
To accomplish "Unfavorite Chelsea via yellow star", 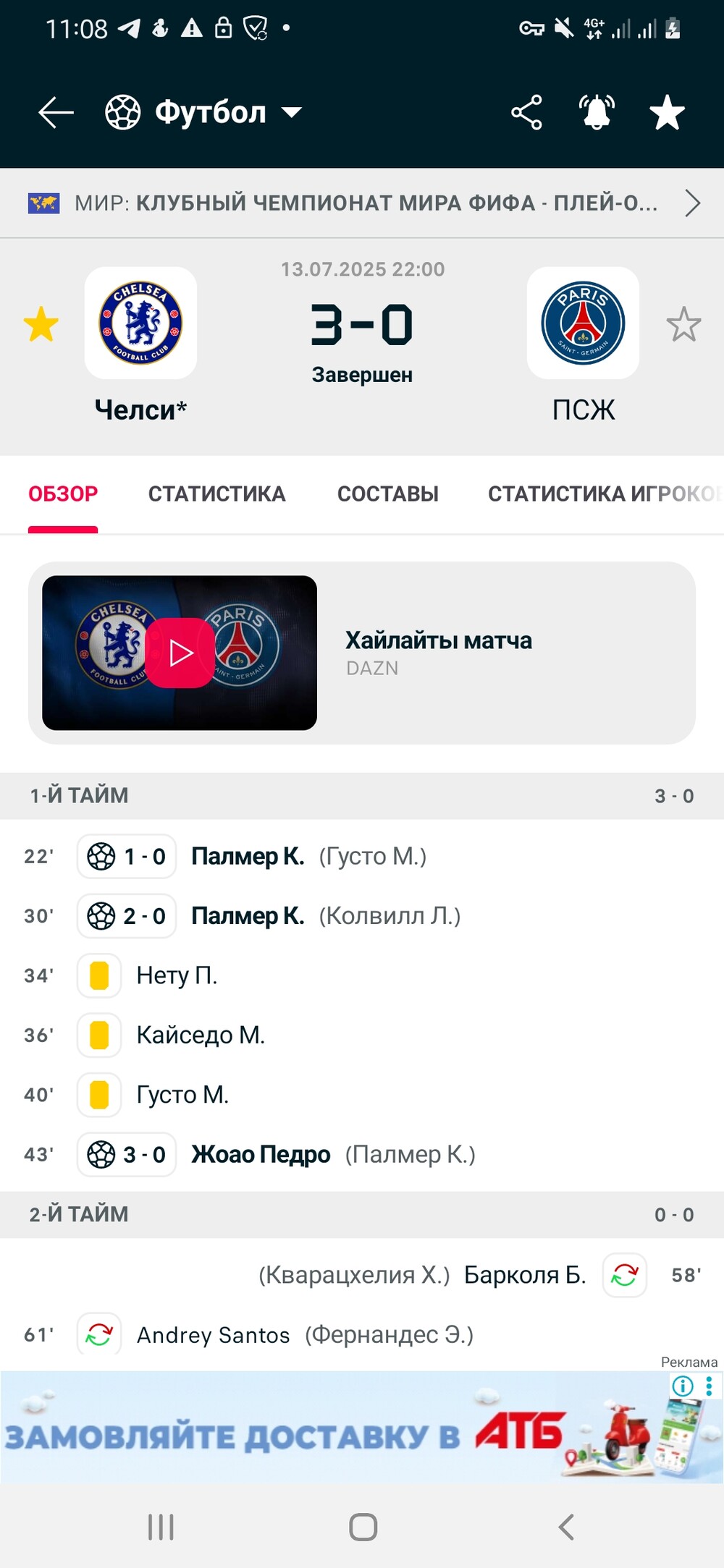I will point(41,323).
